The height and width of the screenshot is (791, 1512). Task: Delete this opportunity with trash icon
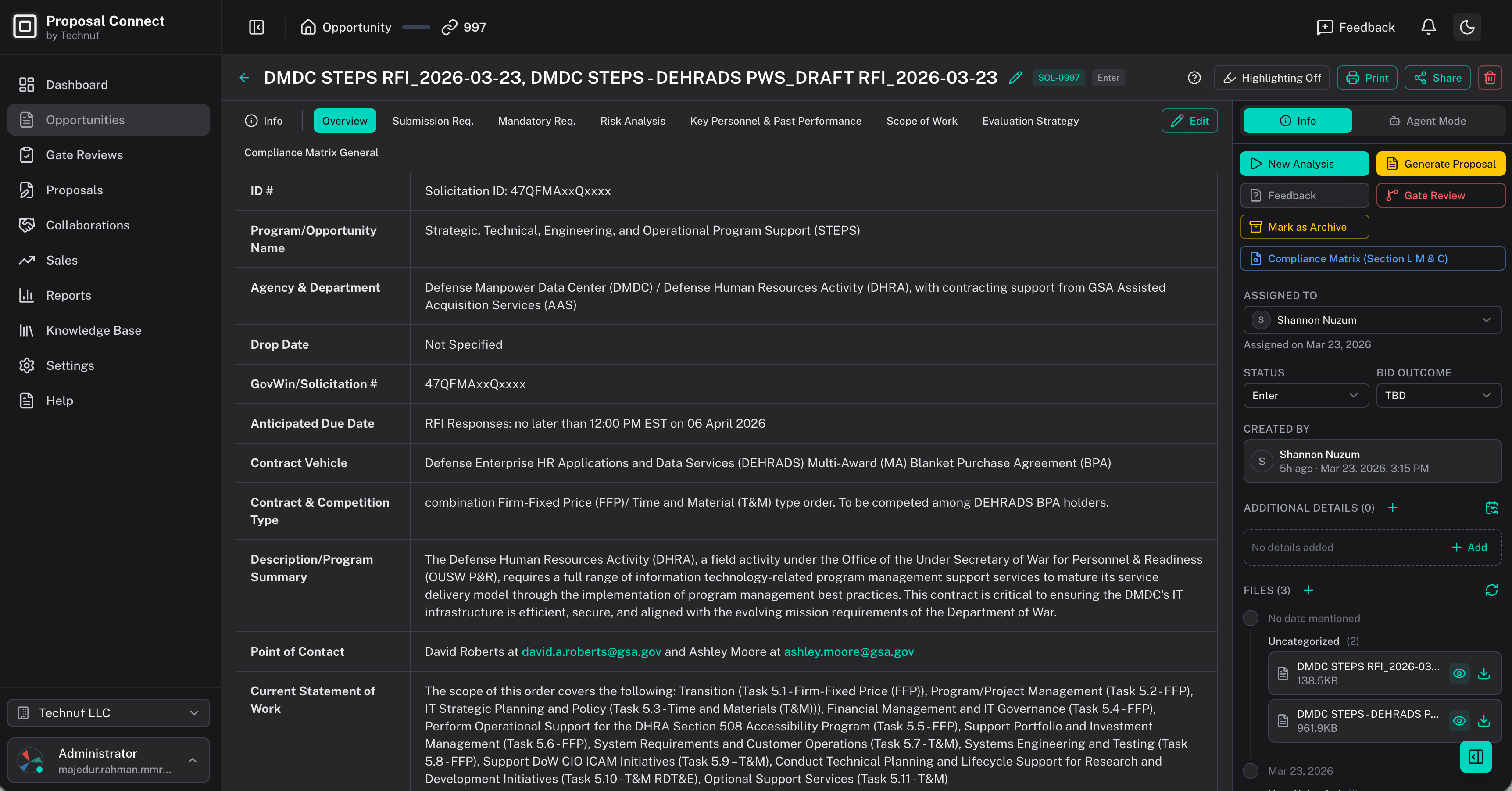point(1490,77)
